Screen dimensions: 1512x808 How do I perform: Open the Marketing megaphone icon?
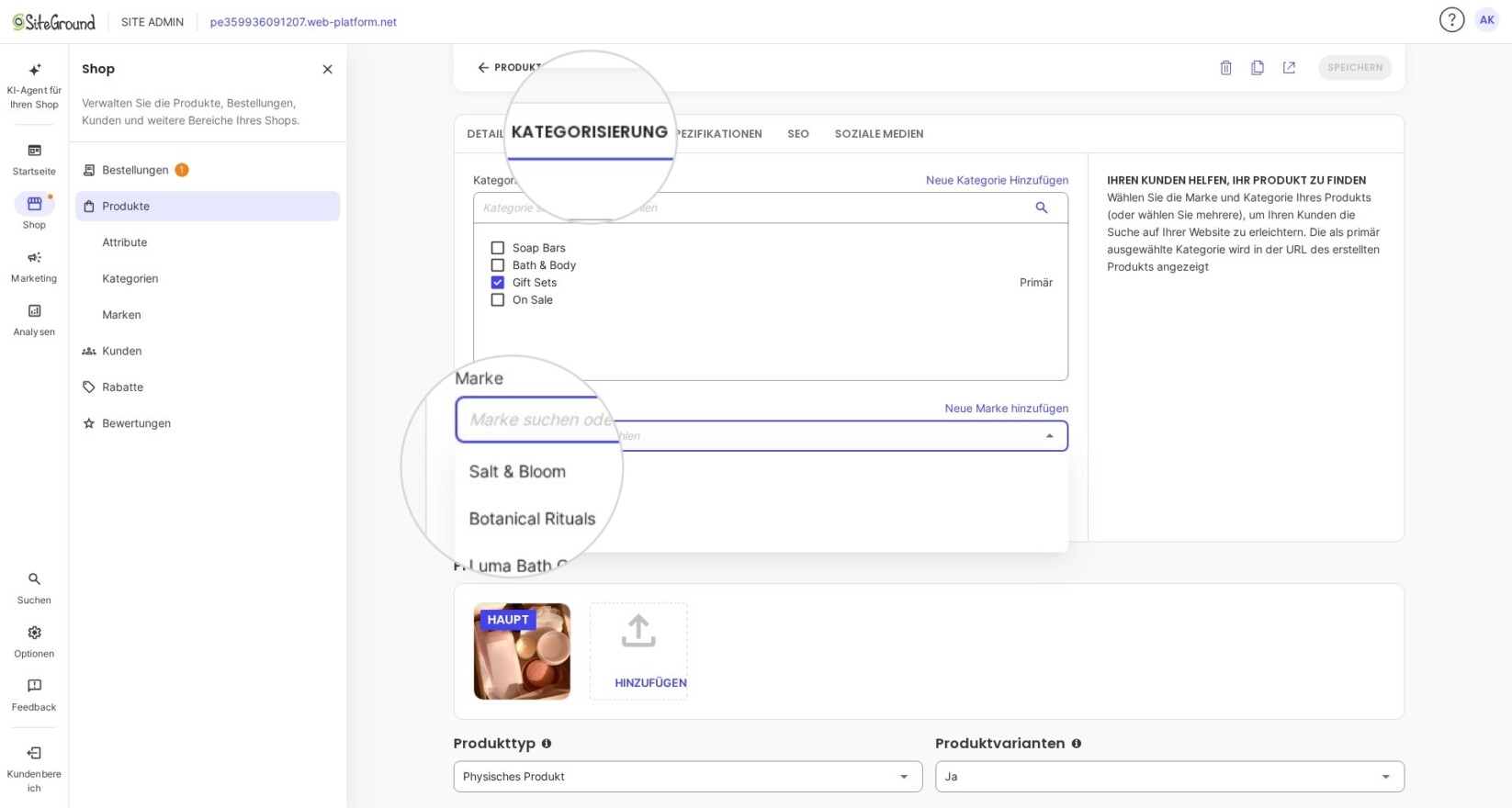(34, 258)
